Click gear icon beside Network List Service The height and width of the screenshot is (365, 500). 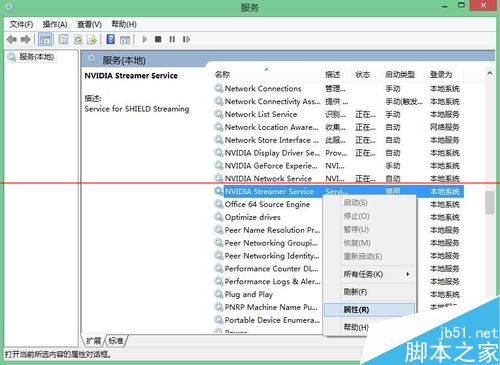pos(219,114)
